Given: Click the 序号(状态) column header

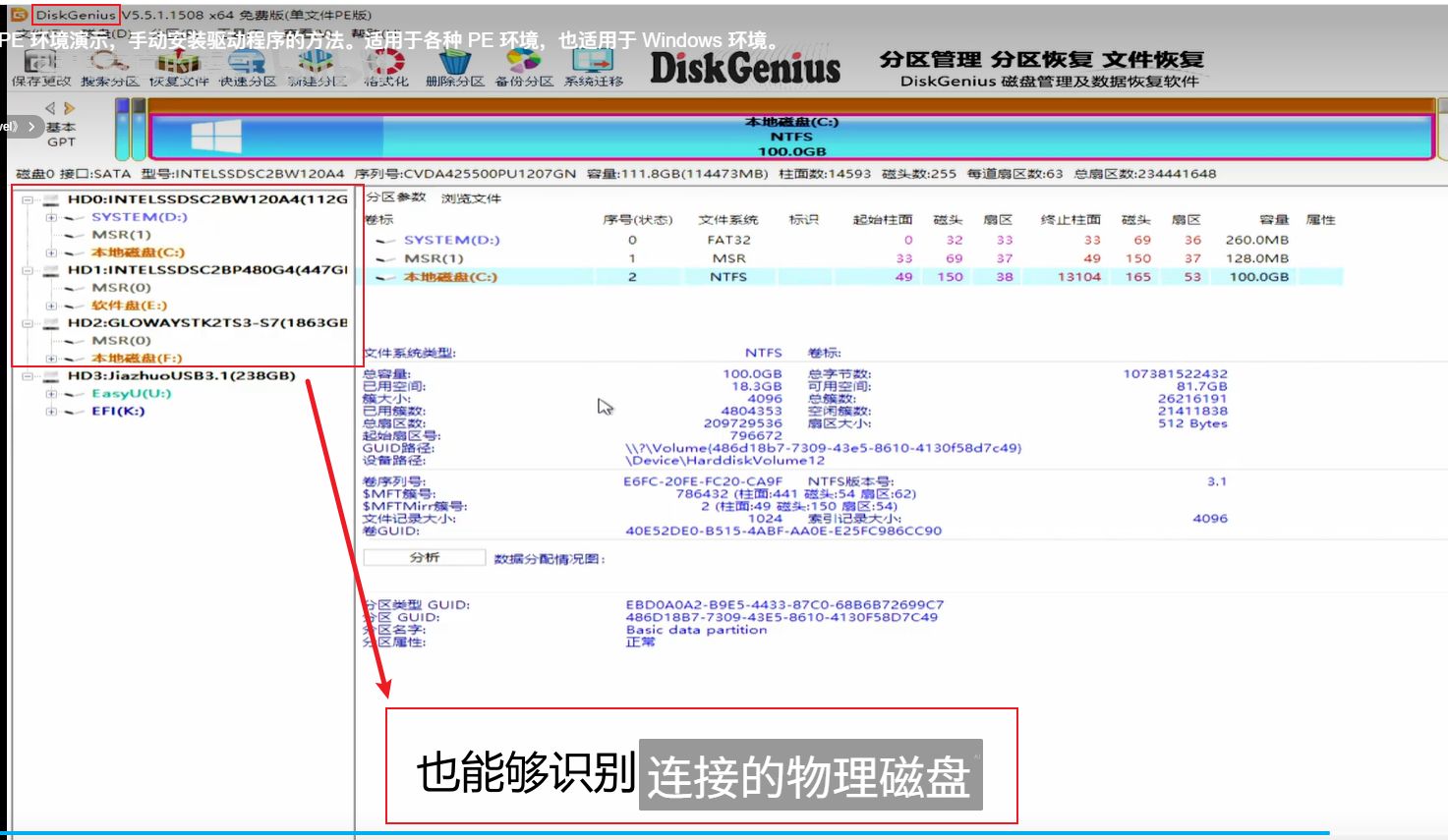Looking at the screenshot, I should [638, 220].
